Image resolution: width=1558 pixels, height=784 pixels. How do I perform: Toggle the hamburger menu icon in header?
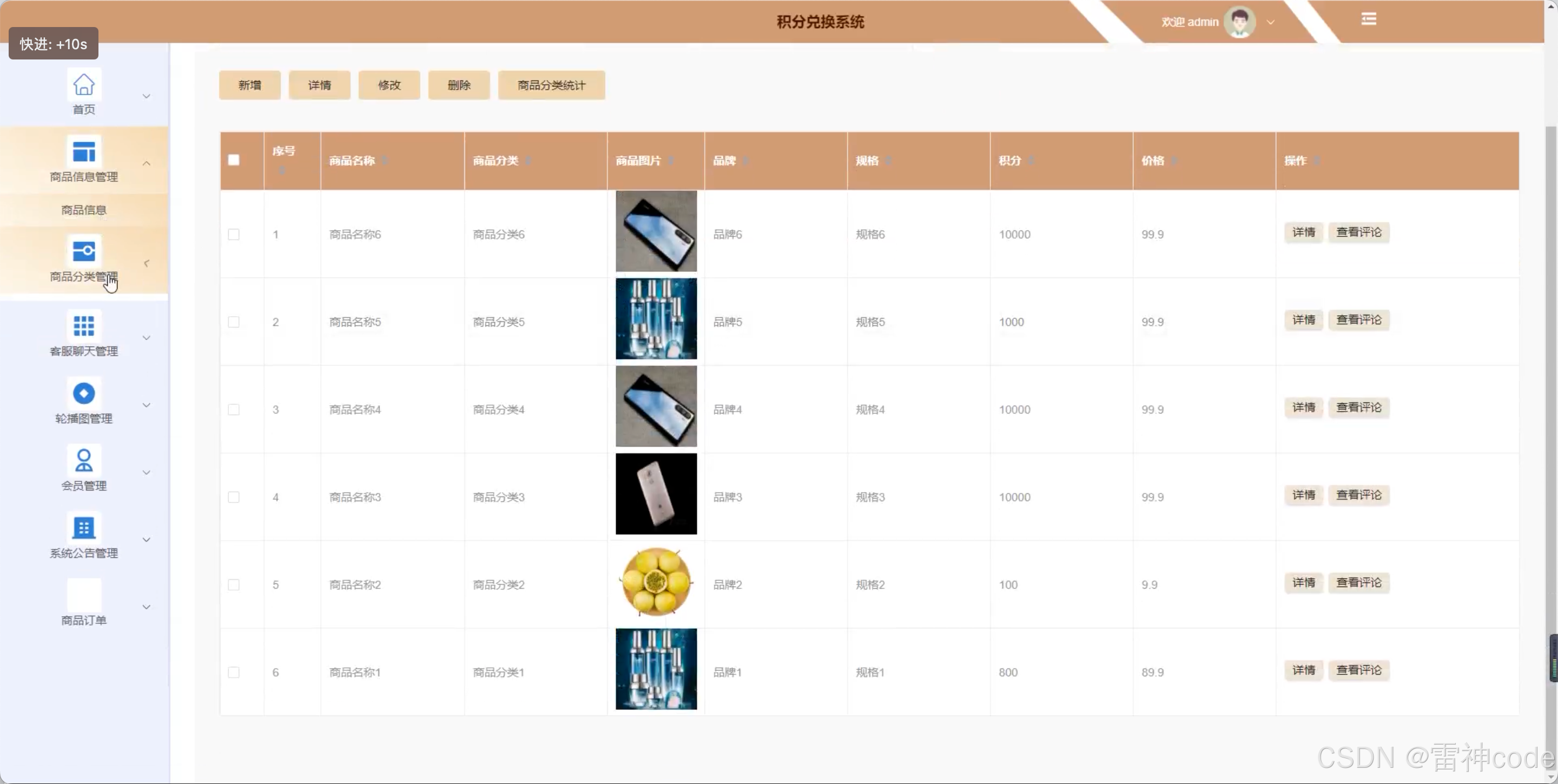[x=1369, y=19]
